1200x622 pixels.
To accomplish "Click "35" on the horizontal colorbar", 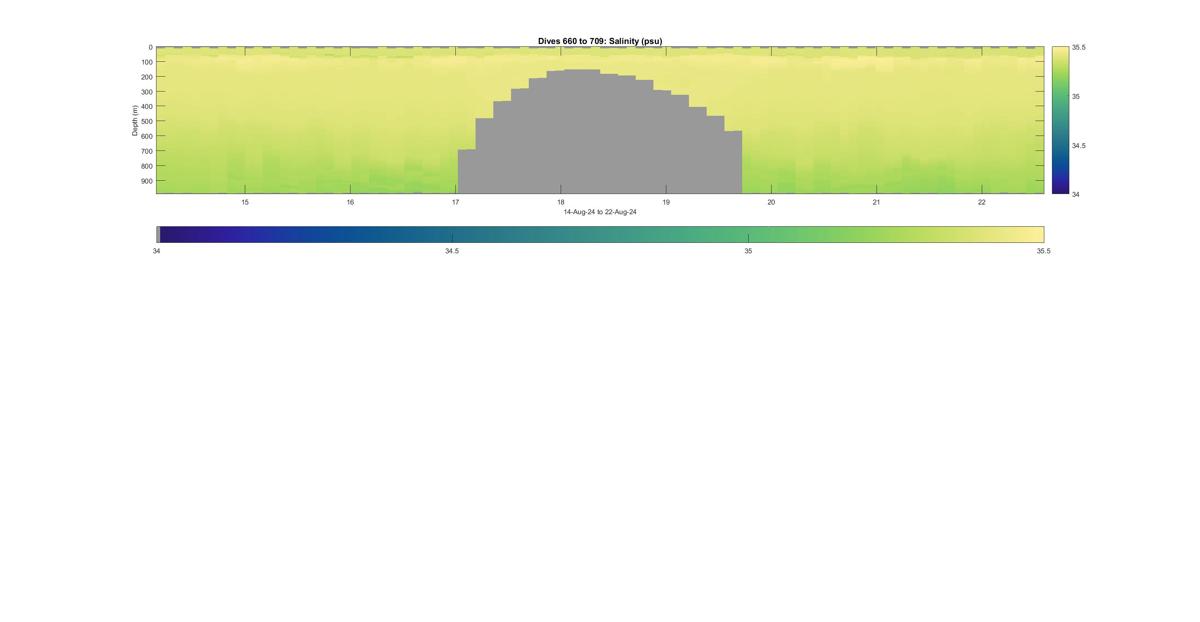I will (x=748, y=251).
